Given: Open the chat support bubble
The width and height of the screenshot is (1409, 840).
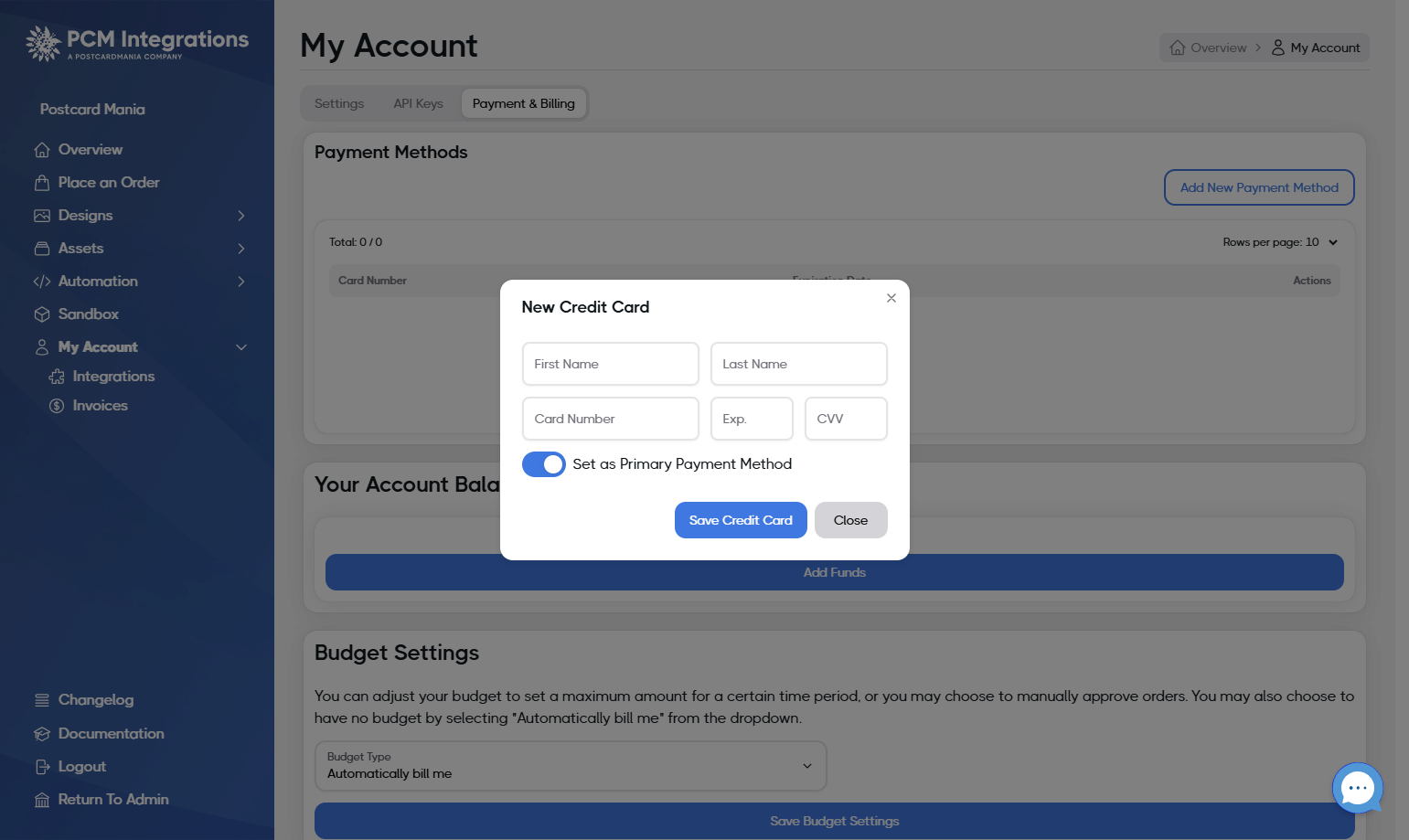Looking at the screenshot, I should [x=1358, y=788].
